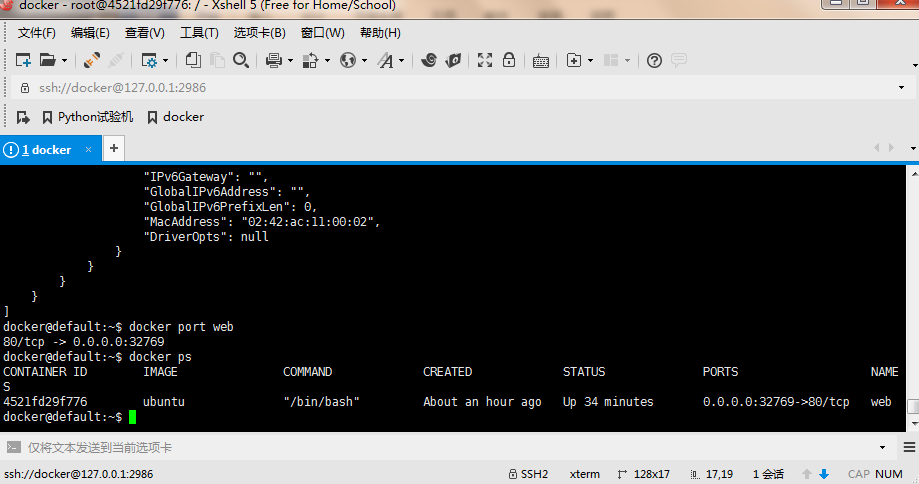919x484 pixels.
Task: Open the 查看(V) menu
Action: (x=145, y=33)
